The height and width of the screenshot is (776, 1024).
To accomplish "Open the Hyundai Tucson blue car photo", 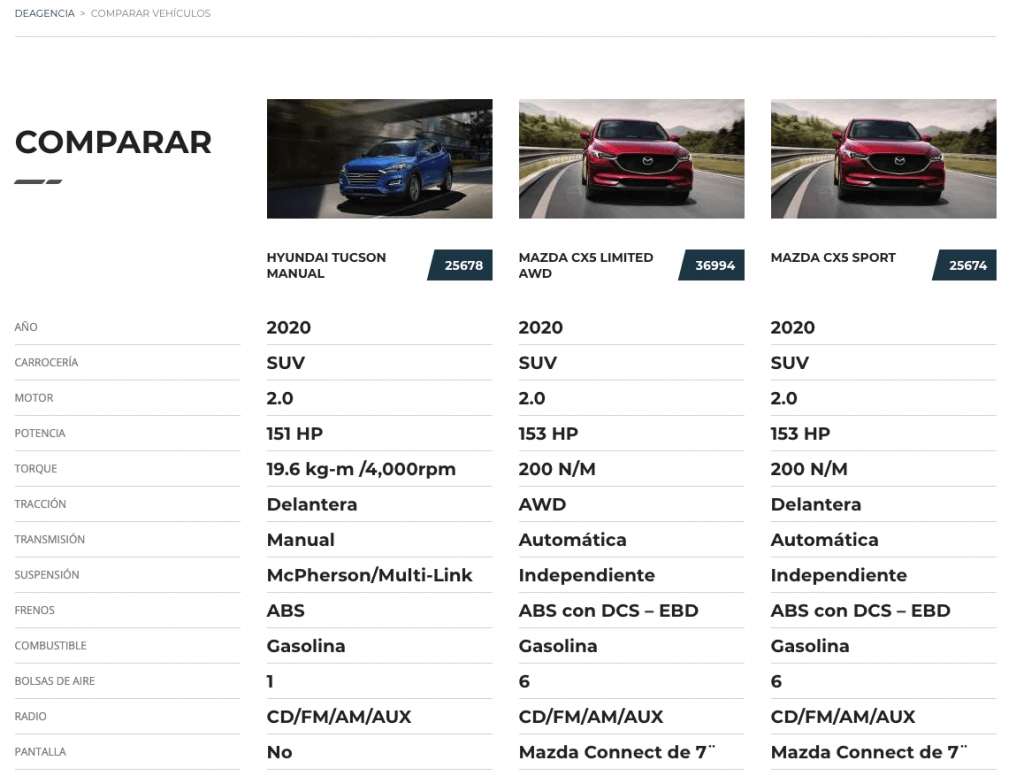I will coord(379,159).
